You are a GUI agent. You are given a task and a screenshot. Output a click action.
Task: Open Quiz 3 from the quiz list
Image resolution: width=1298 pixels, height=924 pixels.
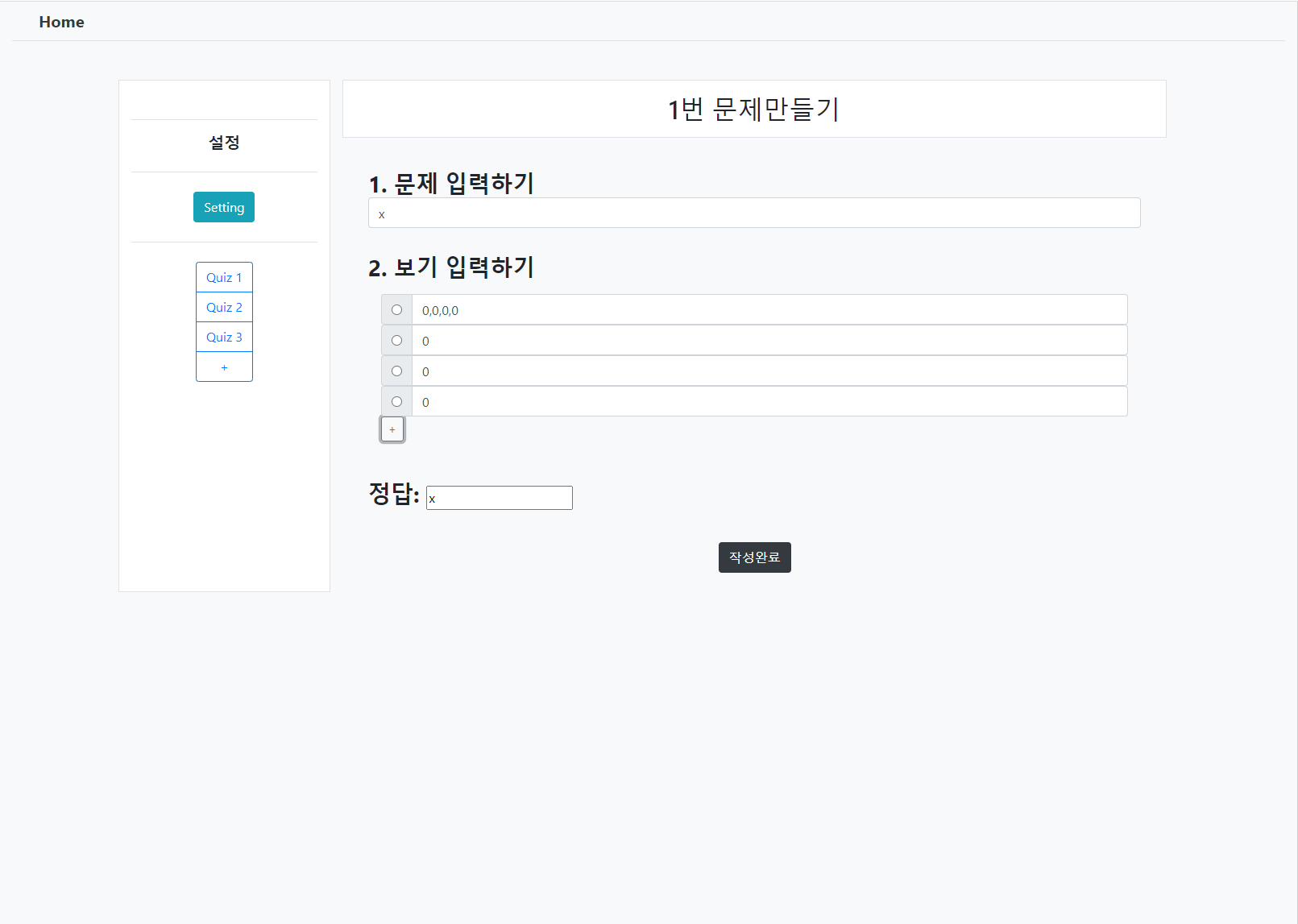(224, 337)
